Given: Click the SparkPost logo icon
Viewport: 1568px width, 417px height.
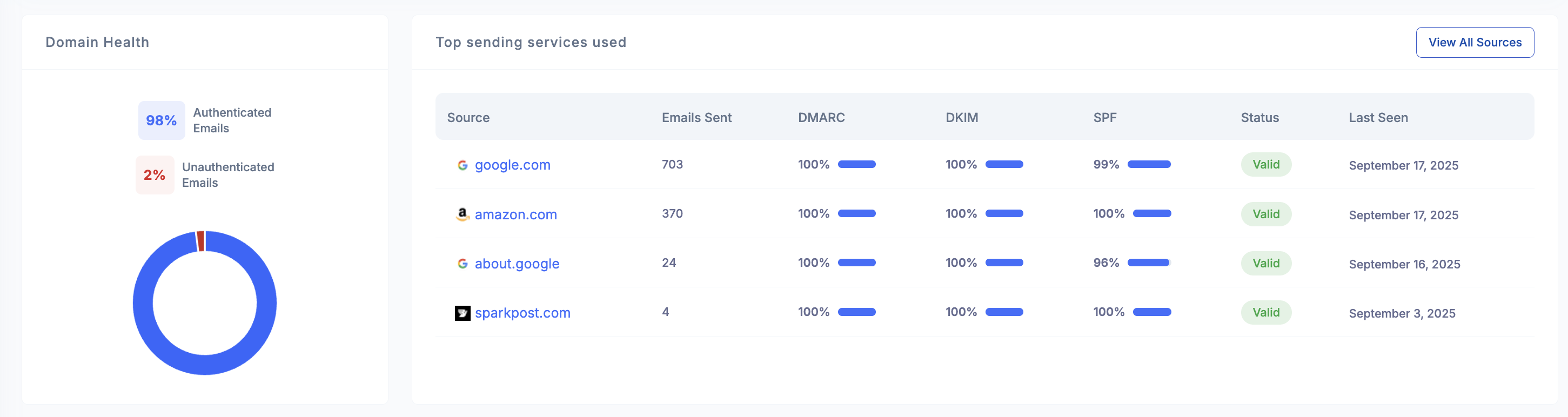Looking at the screenshot, I should [x=463, y=313].
